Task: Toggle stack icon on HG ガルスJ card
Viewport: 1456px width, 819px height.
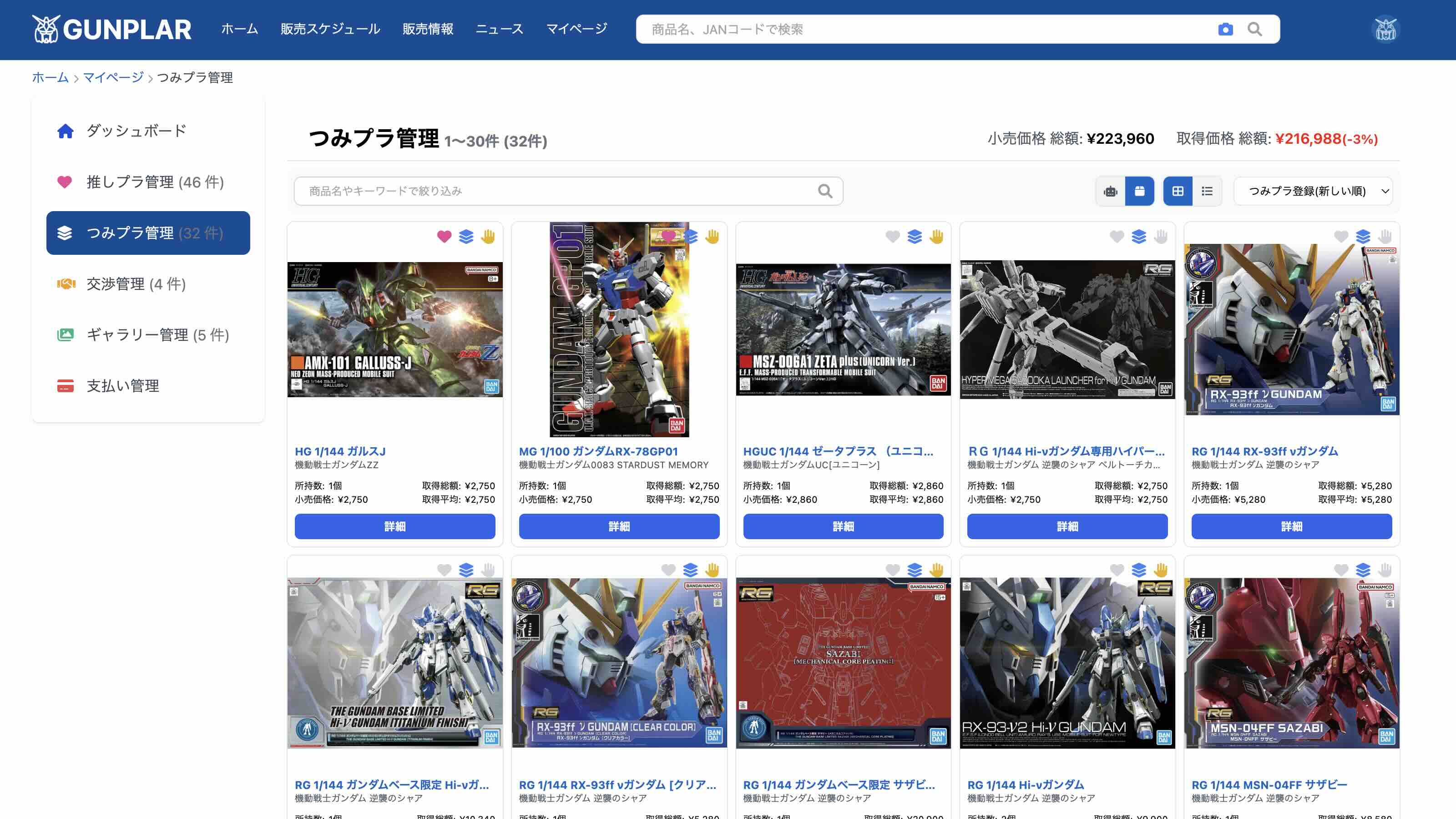Action: click(x=466, y=236)
